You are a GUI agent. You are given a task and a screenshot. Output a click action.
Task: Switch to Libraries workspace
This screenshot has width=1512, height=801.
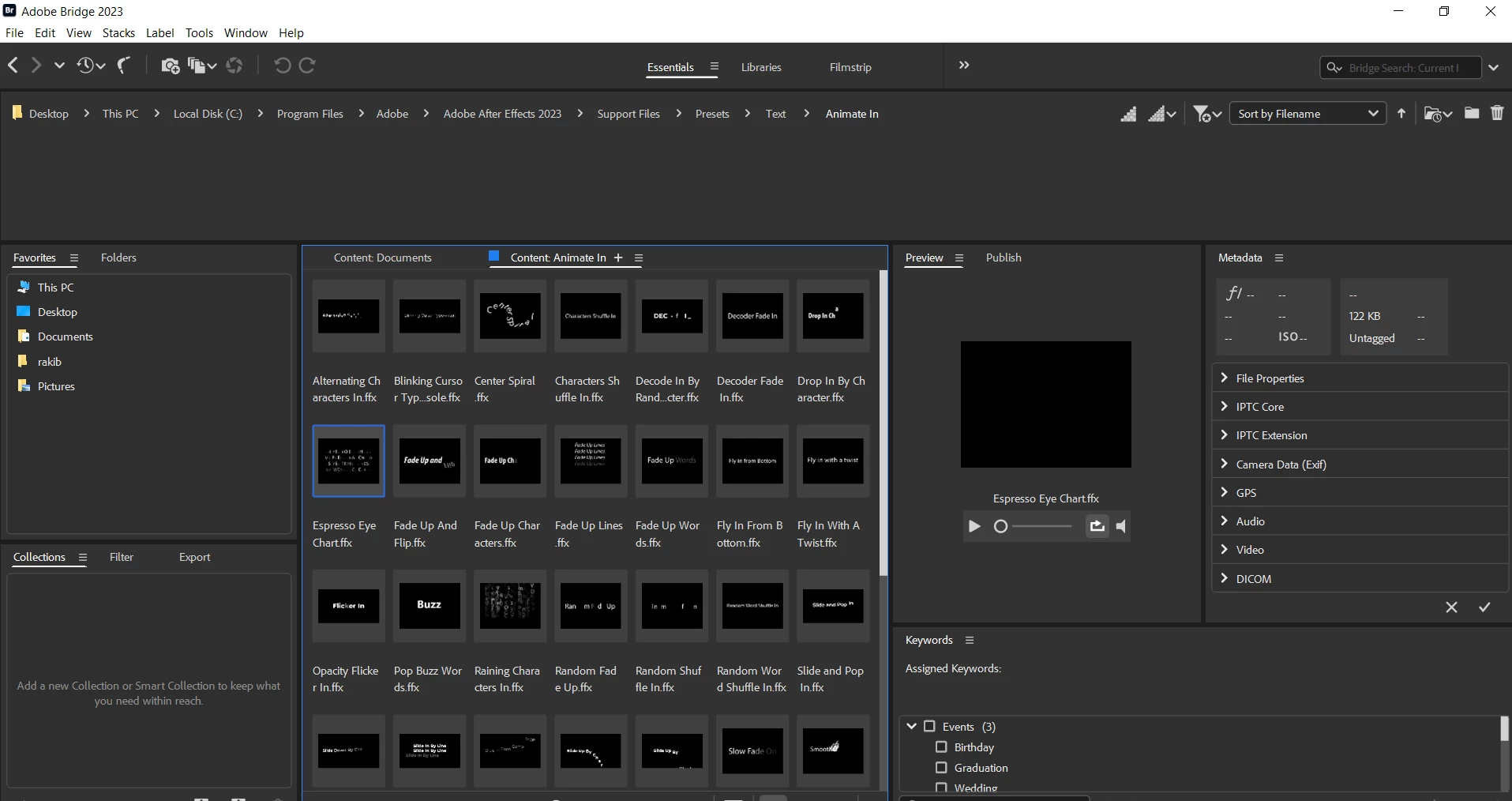(x=761, y=67)
